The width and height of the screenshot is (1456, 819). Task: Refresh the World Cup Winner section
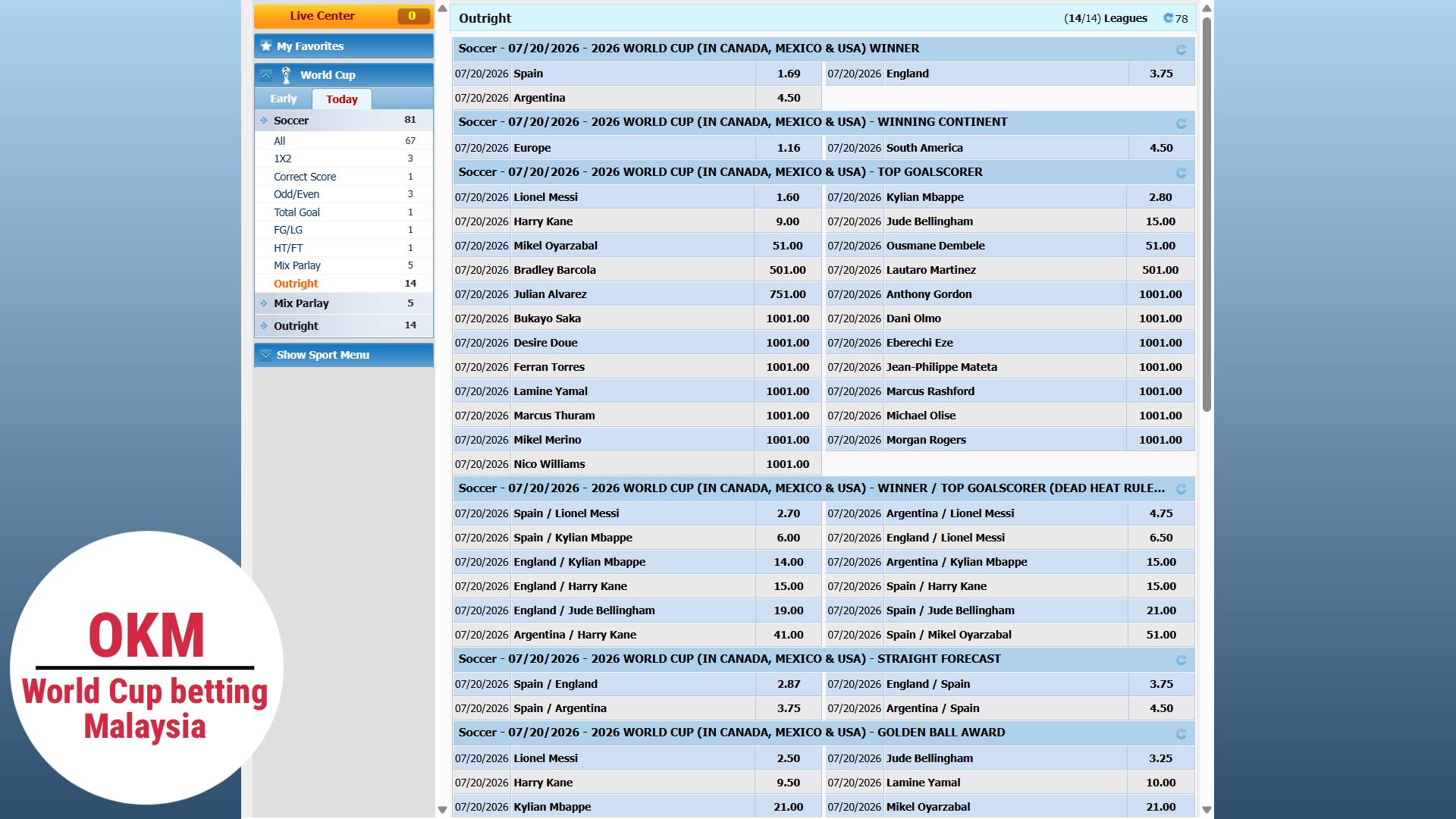pyautogui.click(x=1181, y=50)
